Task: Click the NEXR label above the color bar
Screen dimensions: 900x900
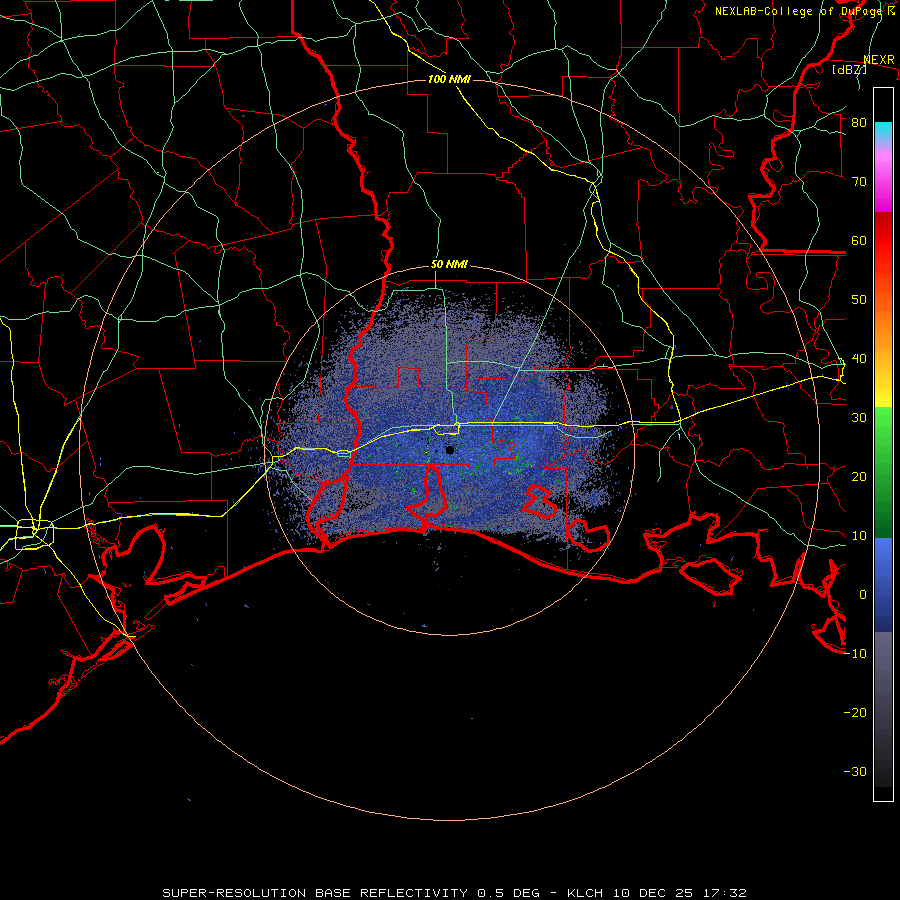Action: pyautogui.click(x=879, y=60)
